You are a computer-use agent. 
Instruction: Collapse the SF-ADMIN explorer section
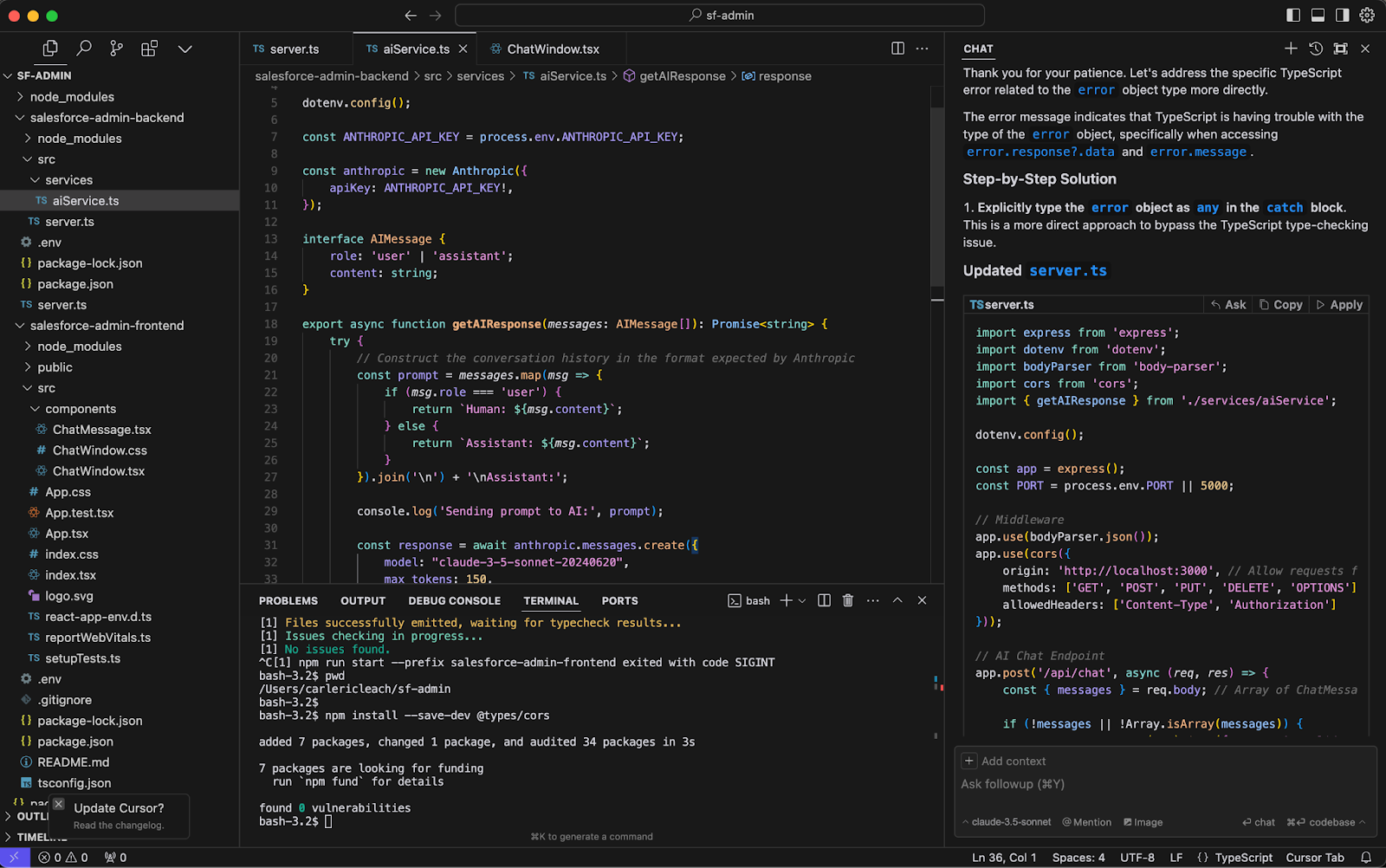pos(120,75)
